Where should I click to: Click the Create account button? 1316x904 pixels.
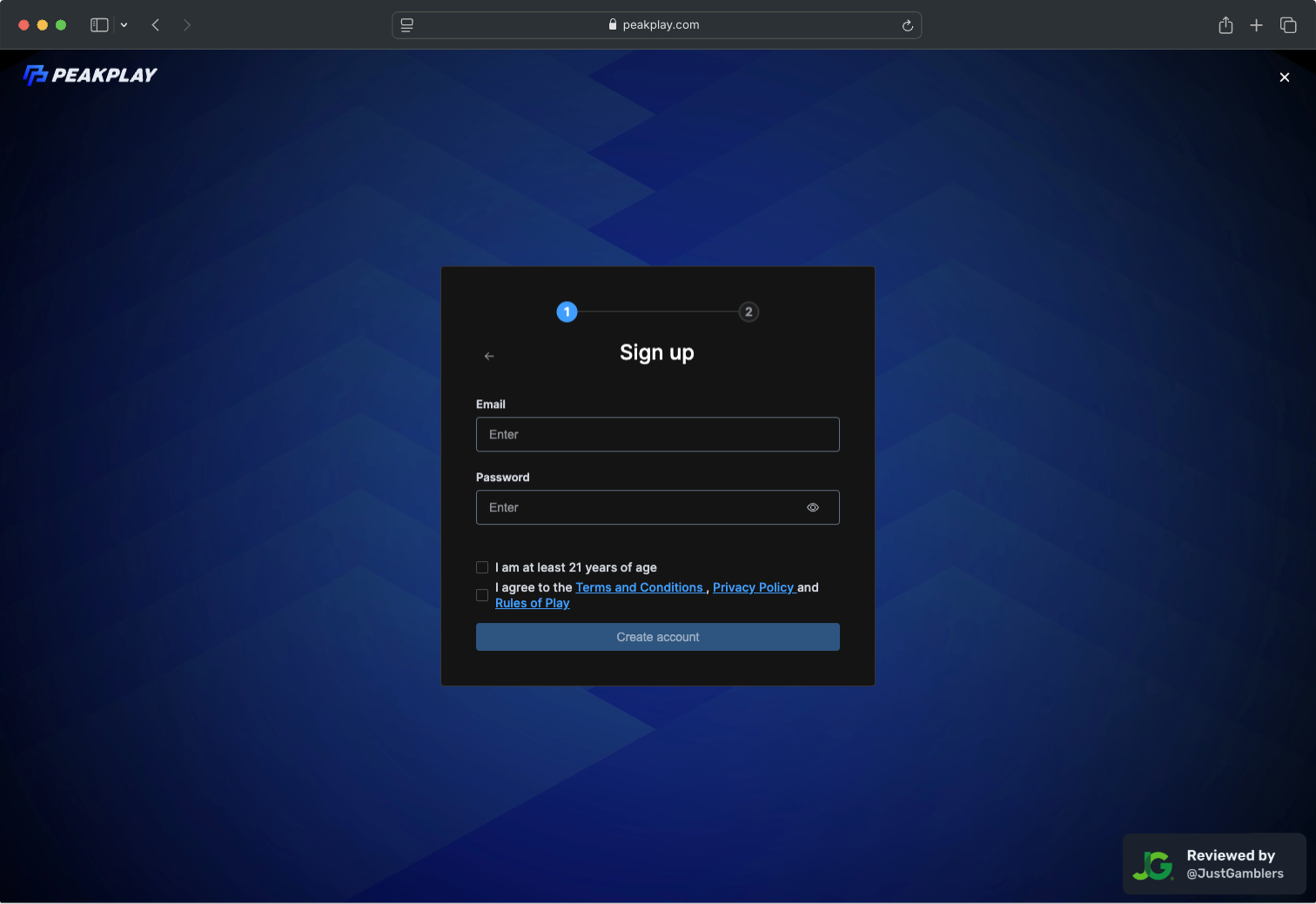pyautogui.click(x=658, y=637)
